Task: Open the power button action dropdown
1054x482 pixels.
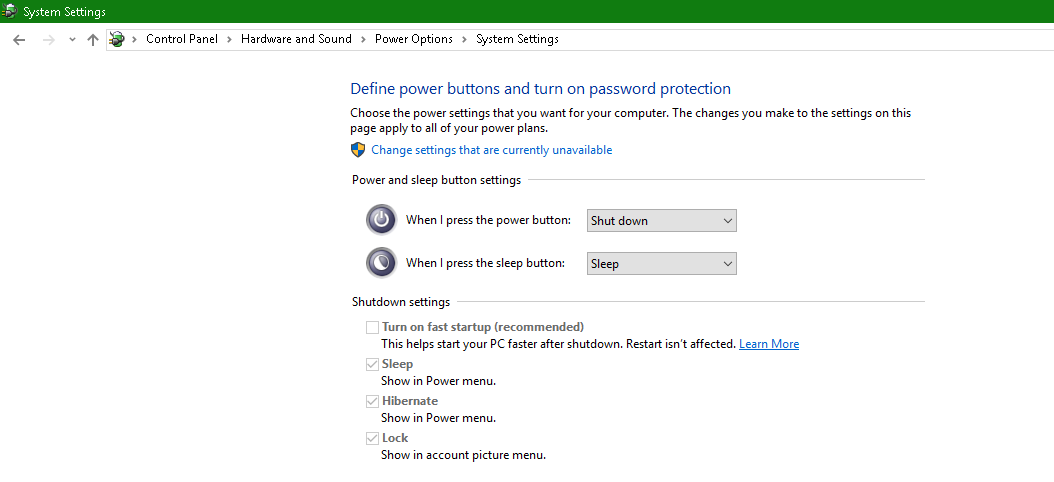Action: [661, 221]
